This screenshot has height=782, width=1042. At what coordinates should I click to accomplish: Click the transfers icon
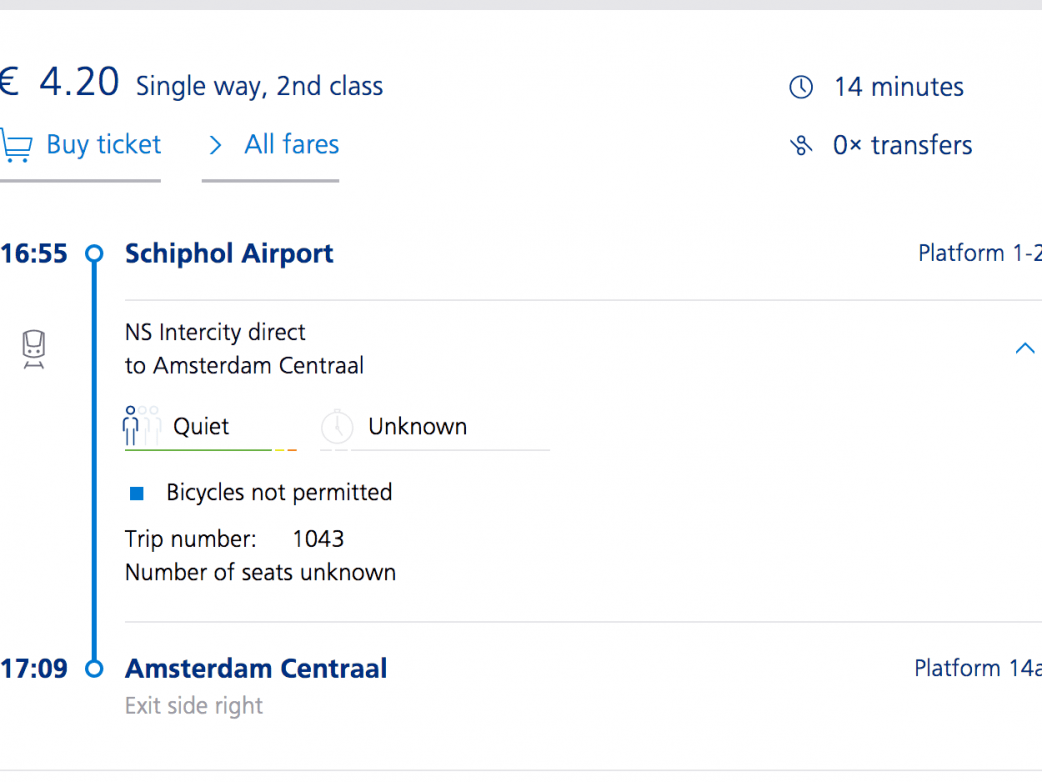click(x=801, y=146)
